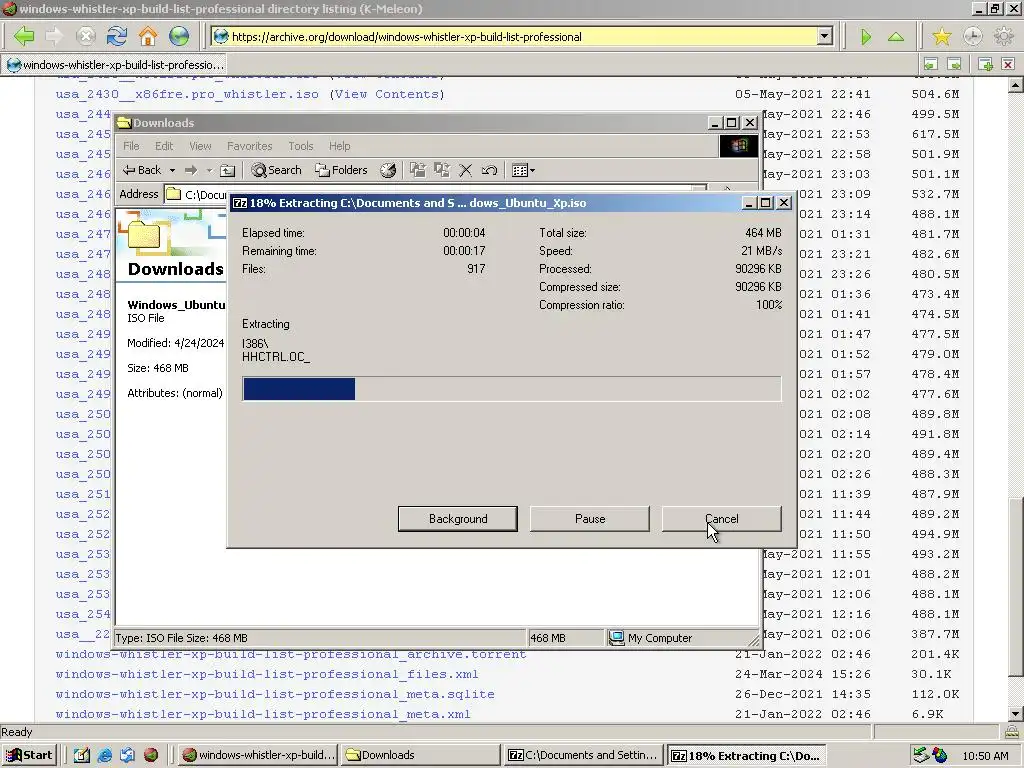Open a new tab with the plus icon
This screenshot has height=768, width=1024.
click(985, 64)
